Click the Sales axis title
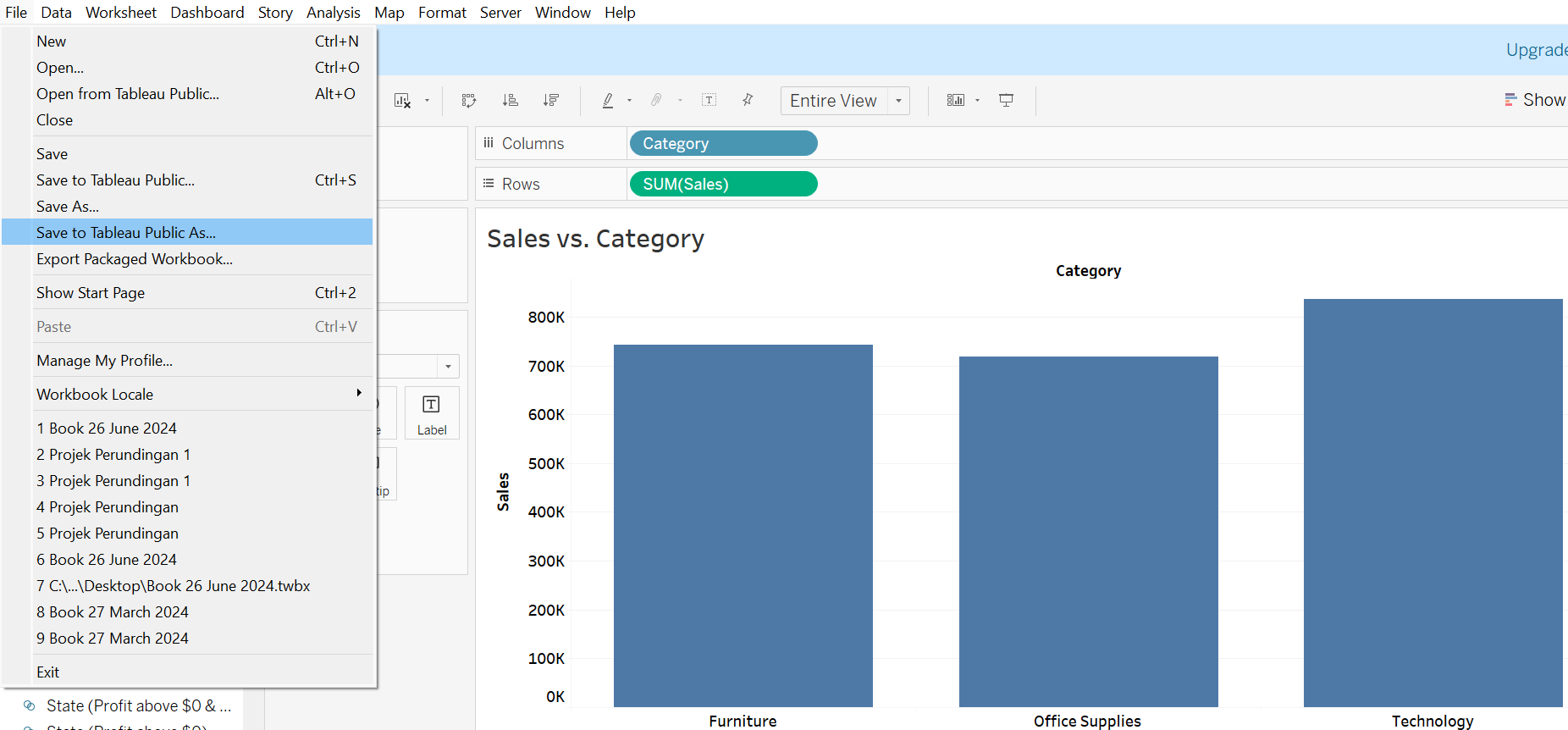1568x730 pixels. tap(503, 491)
